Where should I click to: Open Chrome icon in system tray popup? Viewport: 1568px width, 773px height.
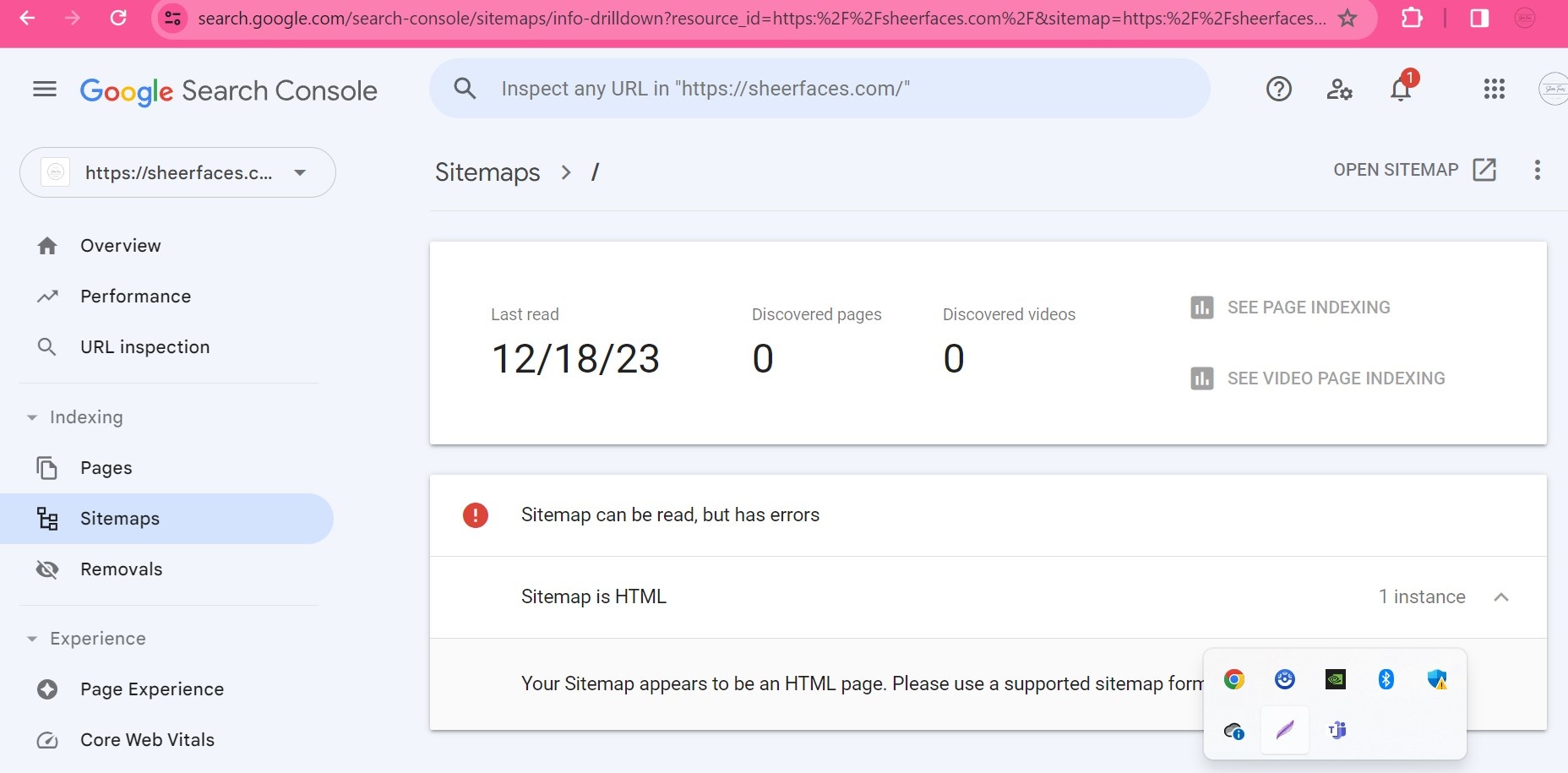1234,679
